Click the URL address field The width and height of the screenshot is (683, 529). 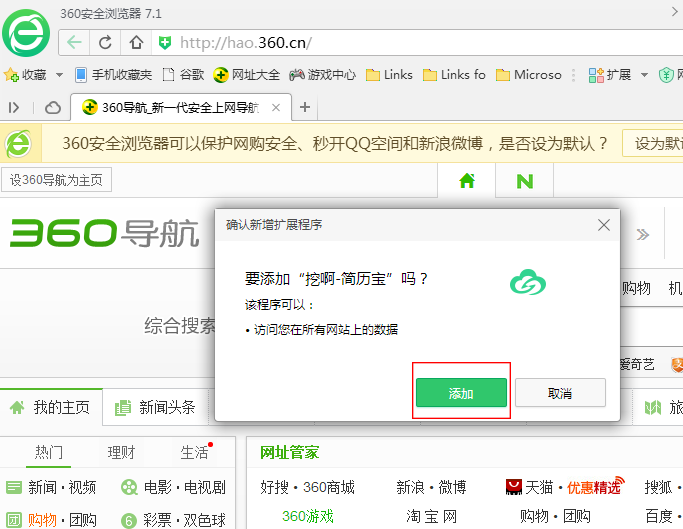(x=400, y=42)
